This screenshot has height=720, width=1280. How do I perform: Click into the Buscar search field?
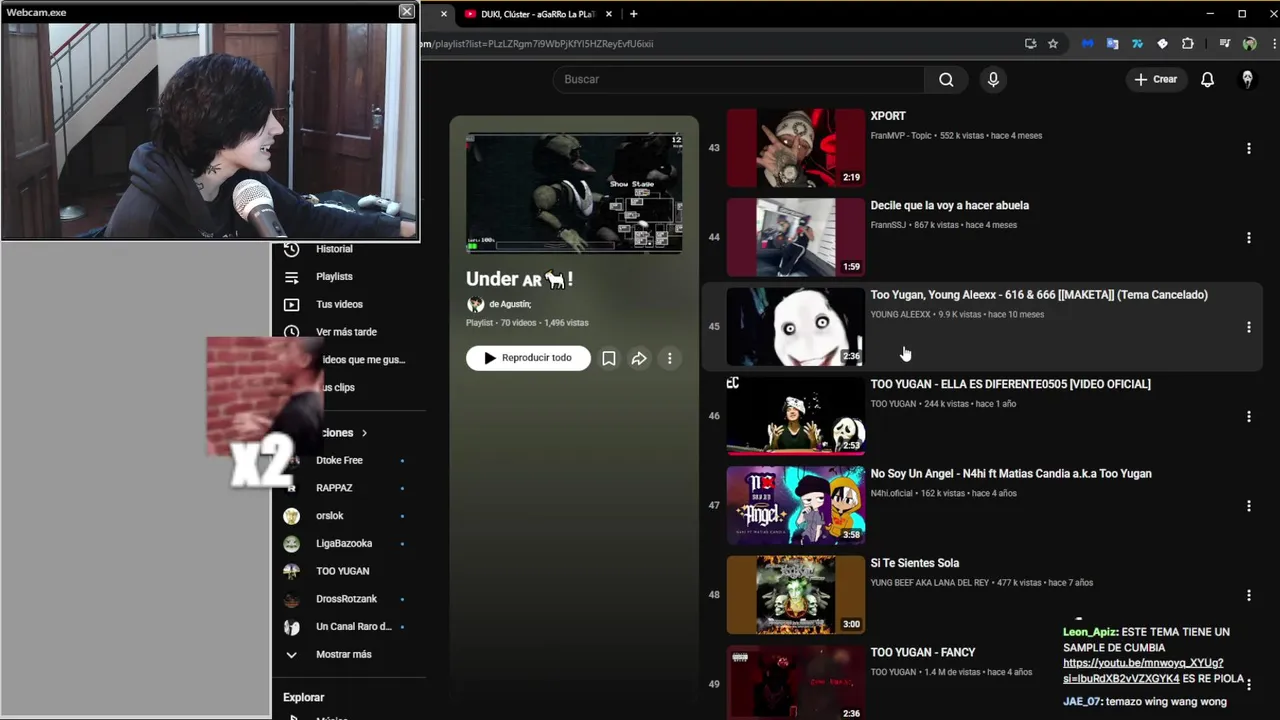click(x=738, y=80)
